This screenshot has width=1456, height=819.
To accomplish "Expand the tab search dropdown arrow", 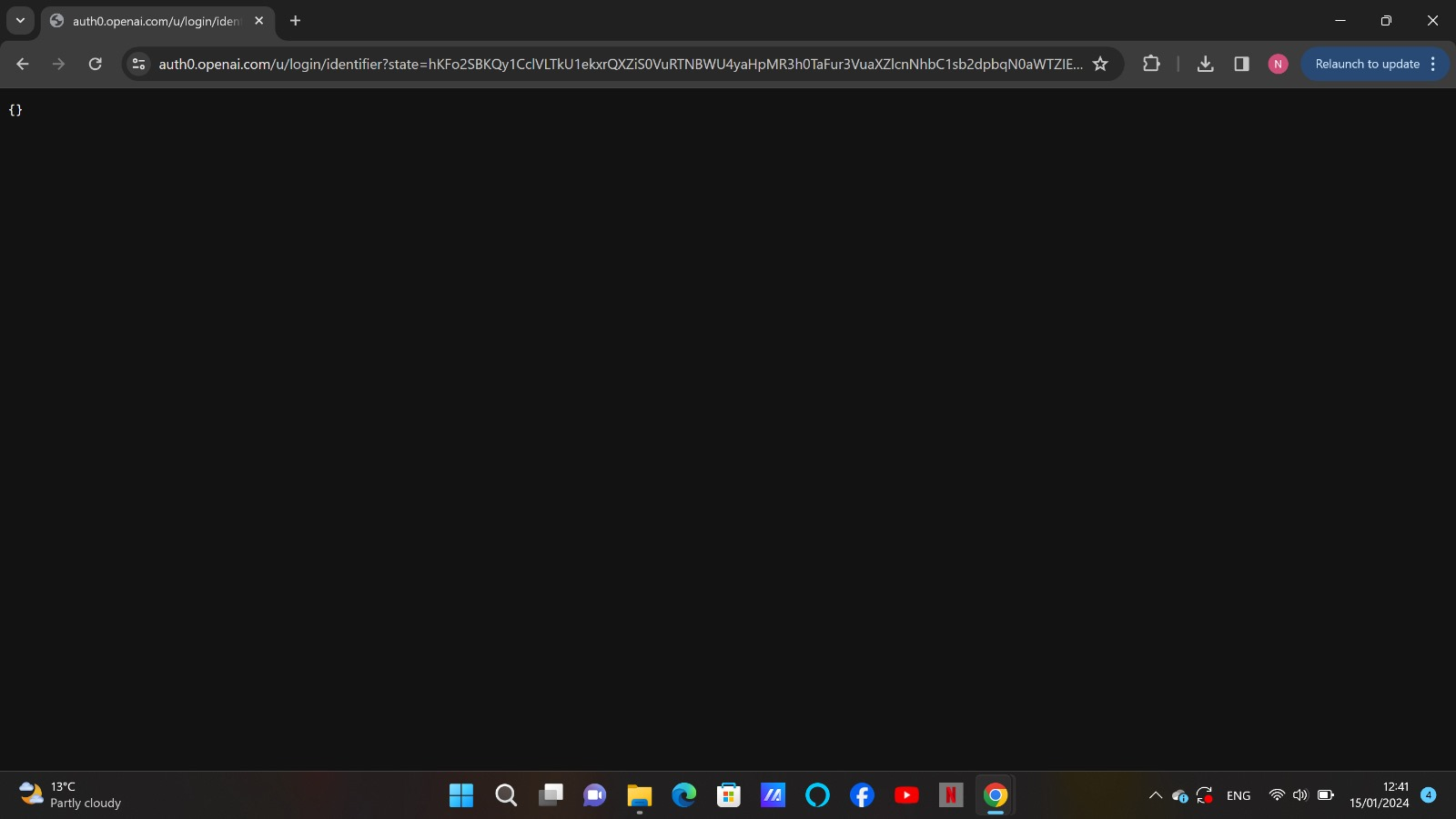I will click(20, 20).
